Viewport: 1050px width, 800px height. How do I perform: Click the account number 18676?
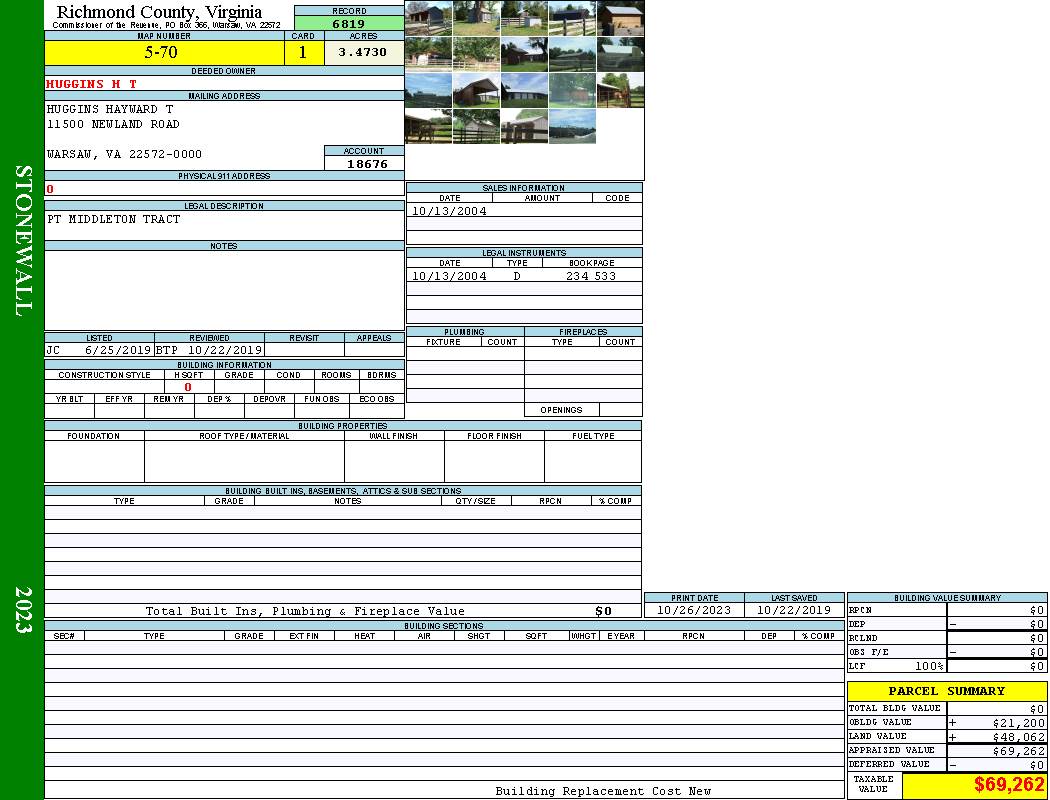pos(366,164)
